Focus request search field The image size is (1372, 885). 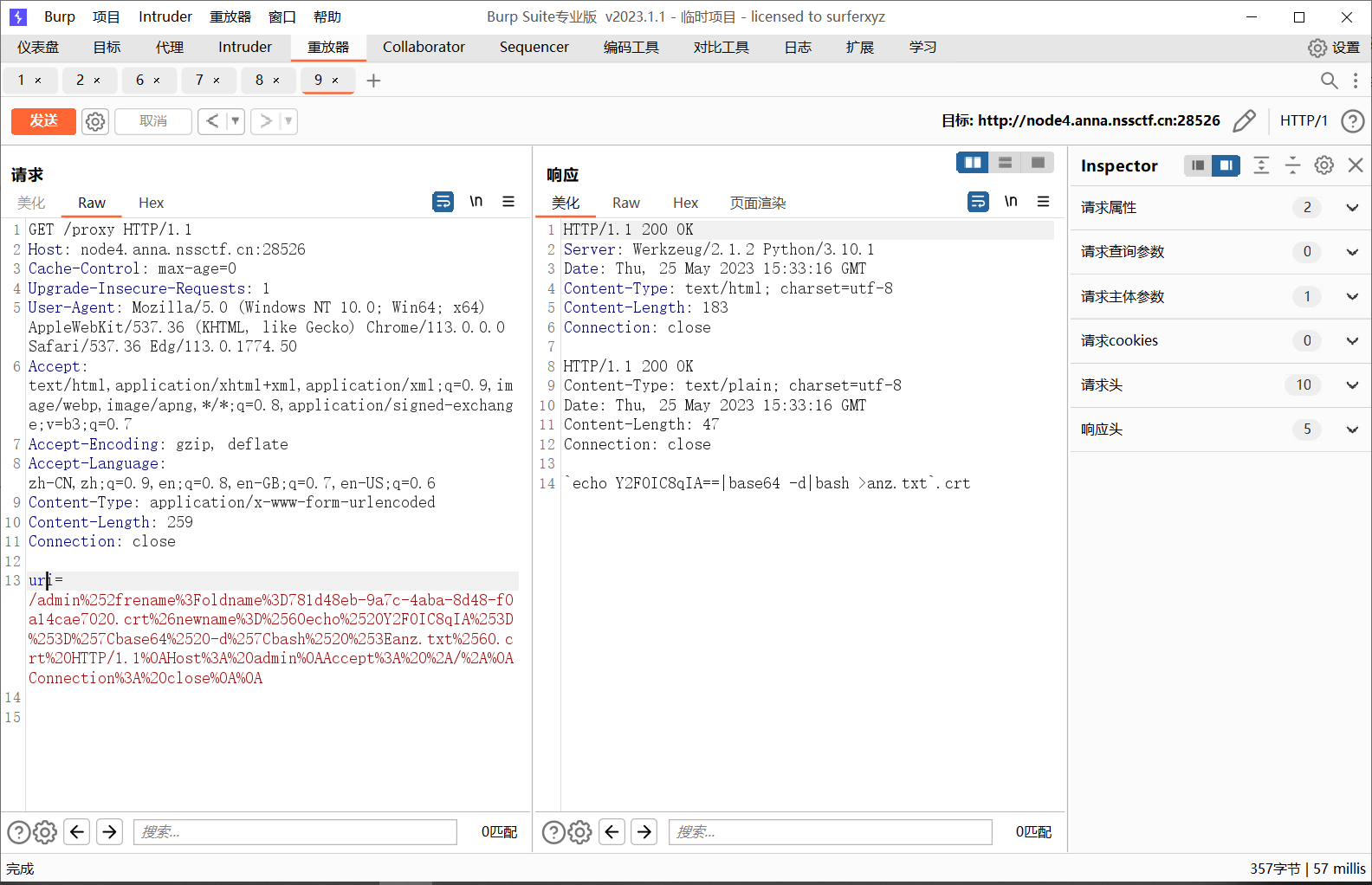pos(295,832)
